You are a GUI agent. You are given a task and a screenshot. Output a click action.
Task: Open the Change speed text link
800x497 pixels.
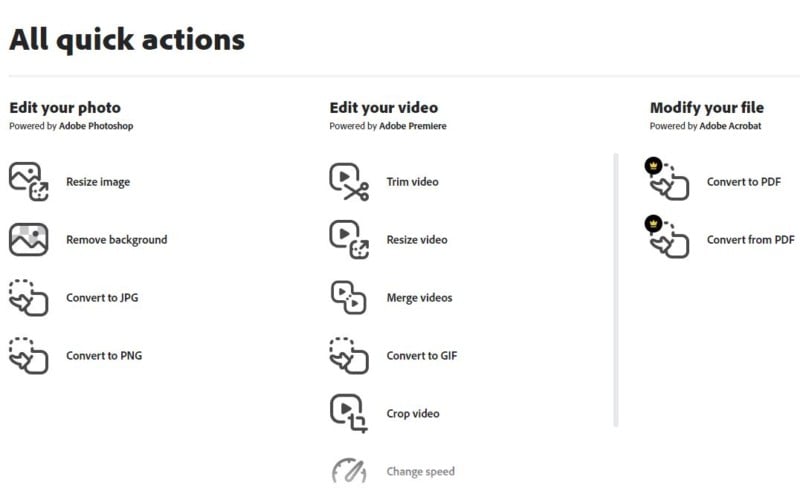pyautogui.click(x=420, y=471)
